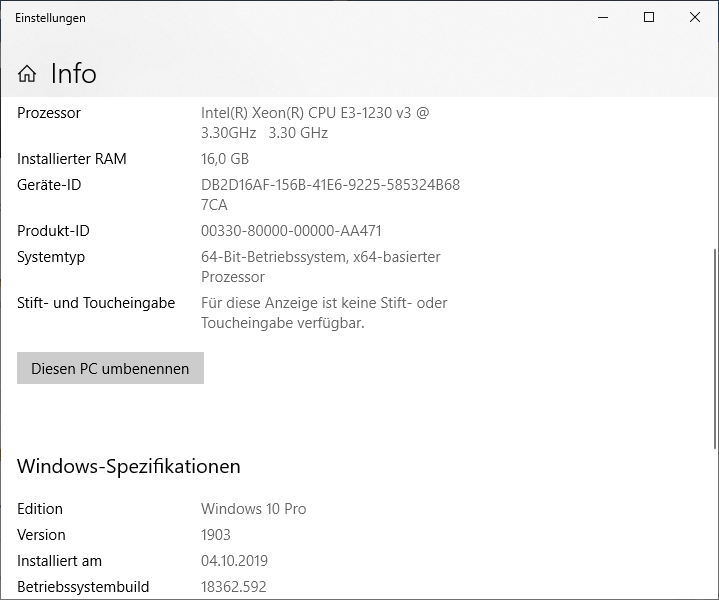719x600 pixels.
Task: Click the Einstellungen window title
Action: coord(50,18)
